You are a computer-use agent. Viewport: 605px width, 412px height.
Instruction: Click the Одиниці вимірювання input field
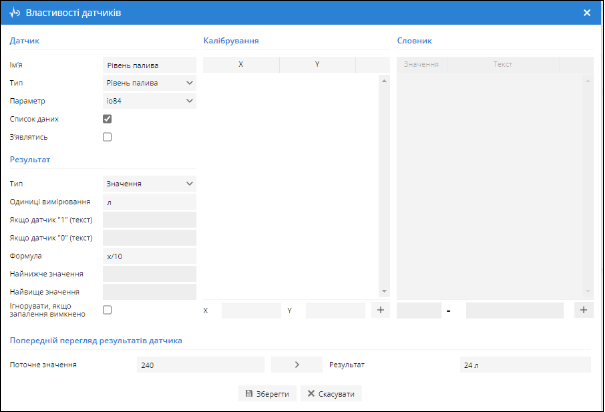(150, 202)
